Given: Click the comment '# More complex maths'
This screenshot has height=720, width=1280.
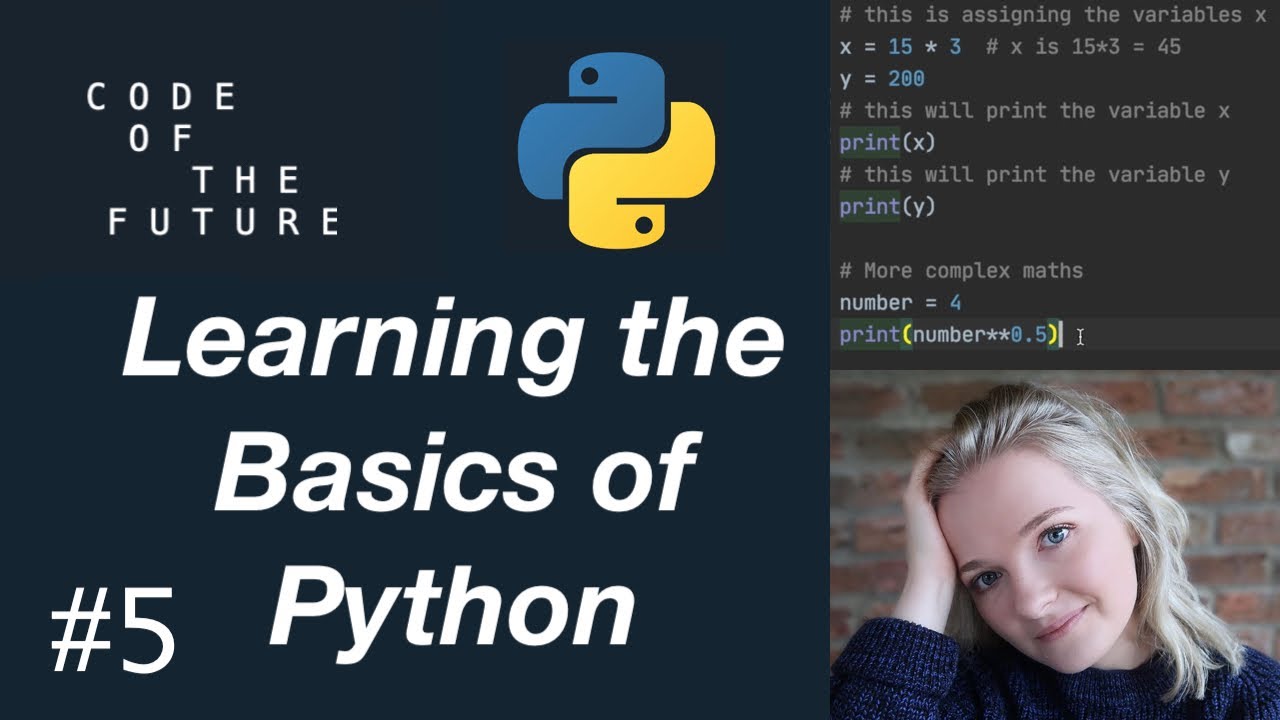Looking at the screenshot, I should [x=961, y=270].
